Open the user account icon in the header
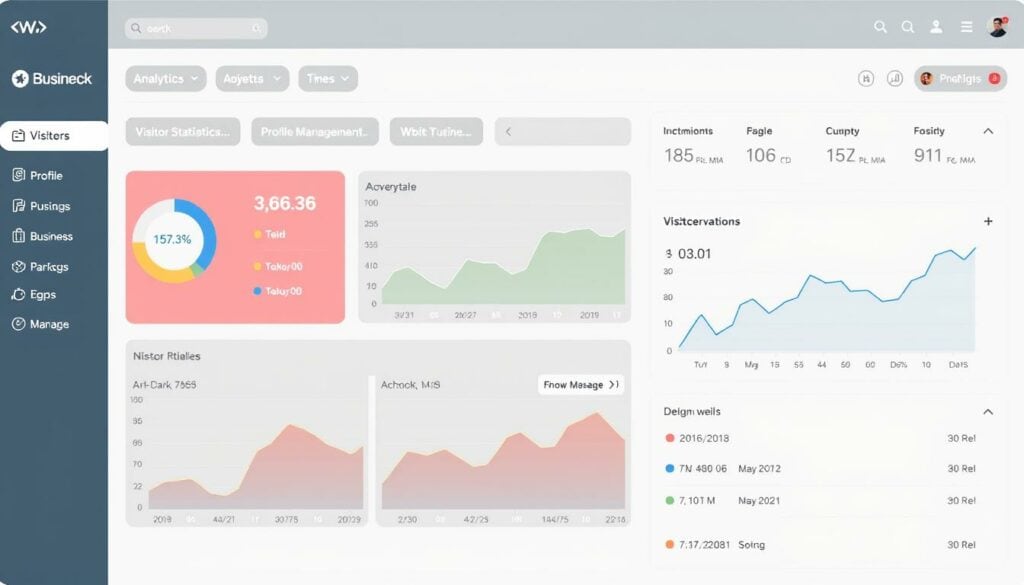1024x585 pixels. click(937, 27)
